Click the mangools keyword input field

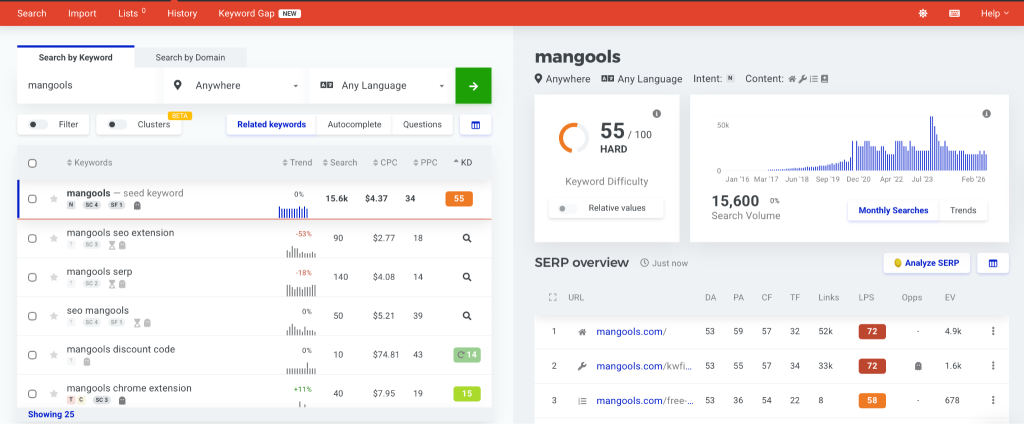tap(90, 86)
